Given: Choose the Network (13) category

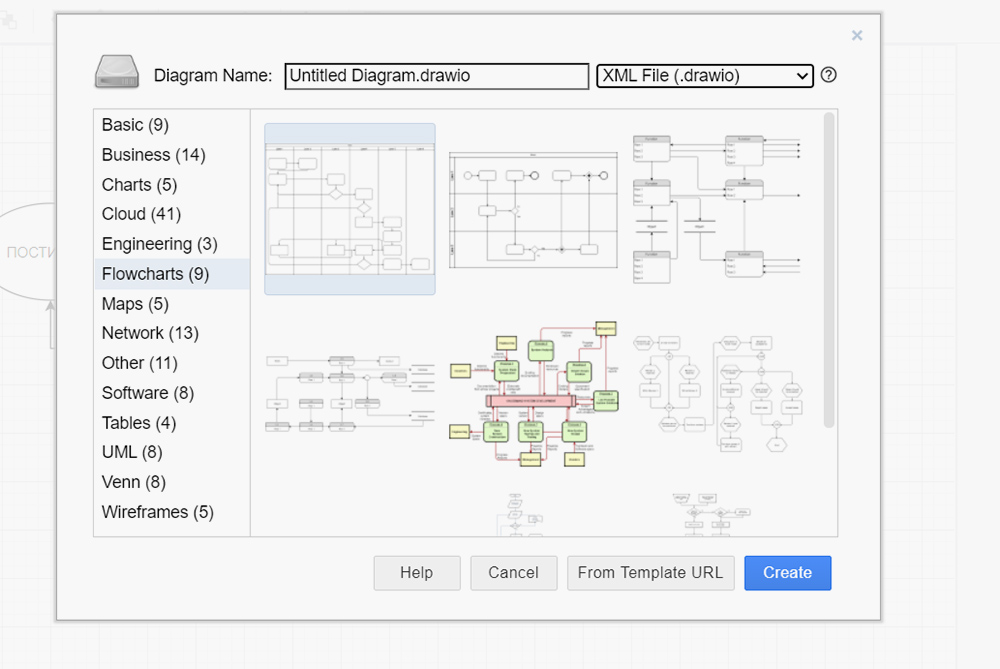Looking at the screenshot, I should [x=172, y=334].
